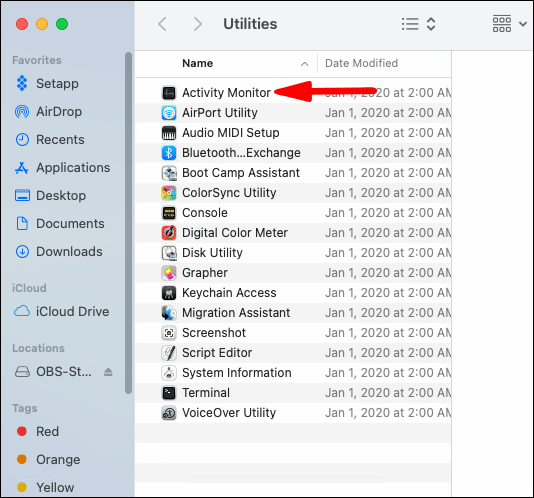
Task: Click the AirDrop sidebar icon
Action: coord(22,112)
